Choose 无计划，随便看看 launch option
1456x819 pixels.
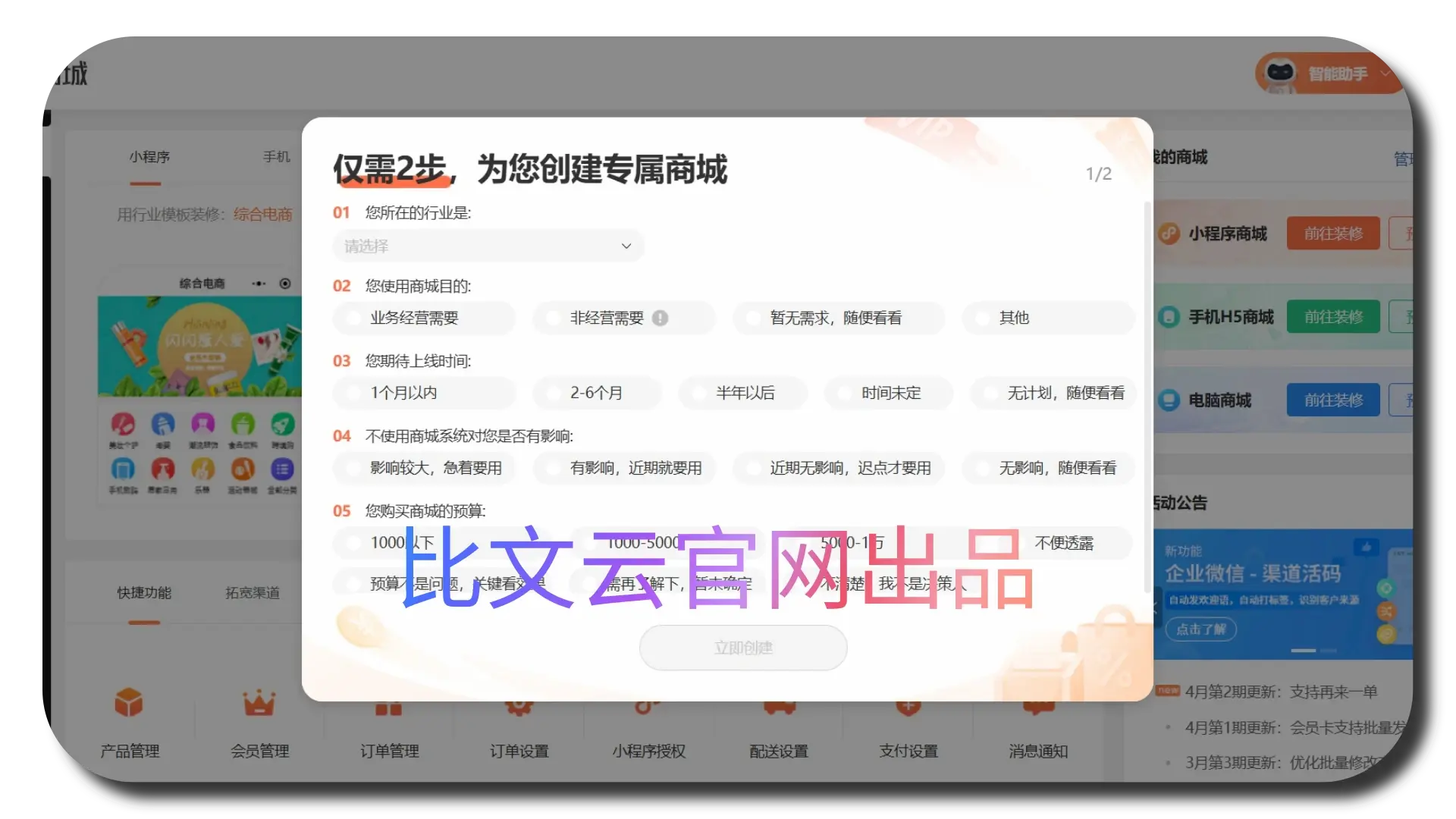click(x=1053, y=393)
